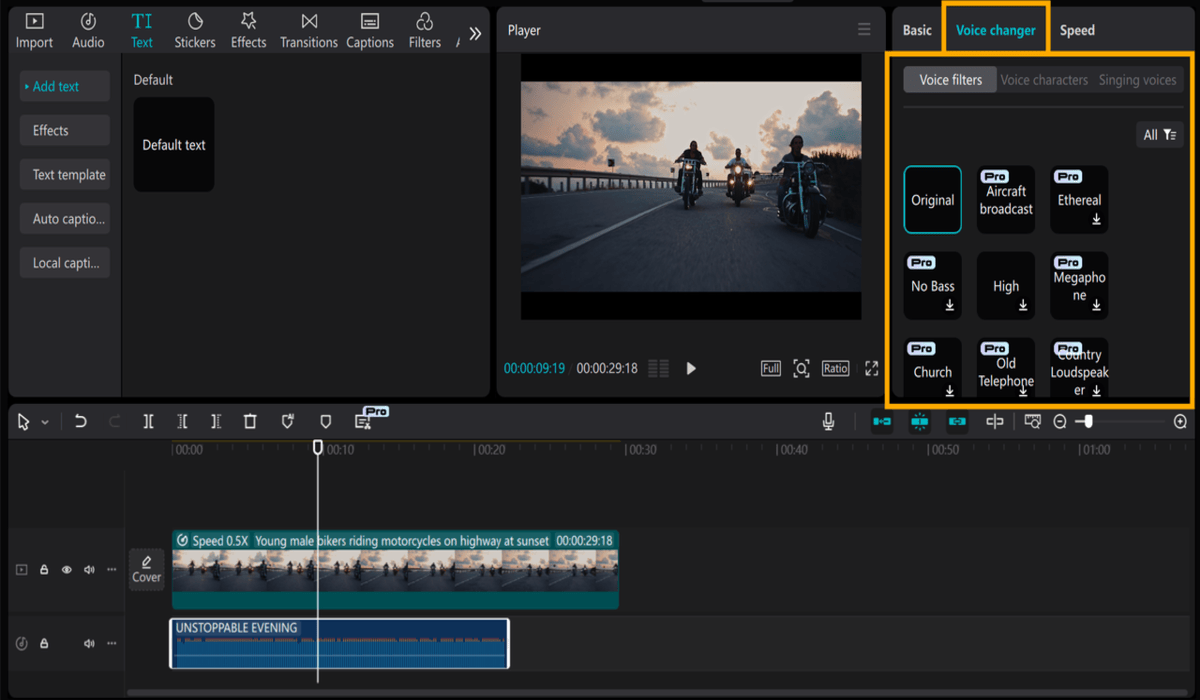Open the selection tool dropdown arrow
1200x700 pixels.
click(x=45, y=423)
